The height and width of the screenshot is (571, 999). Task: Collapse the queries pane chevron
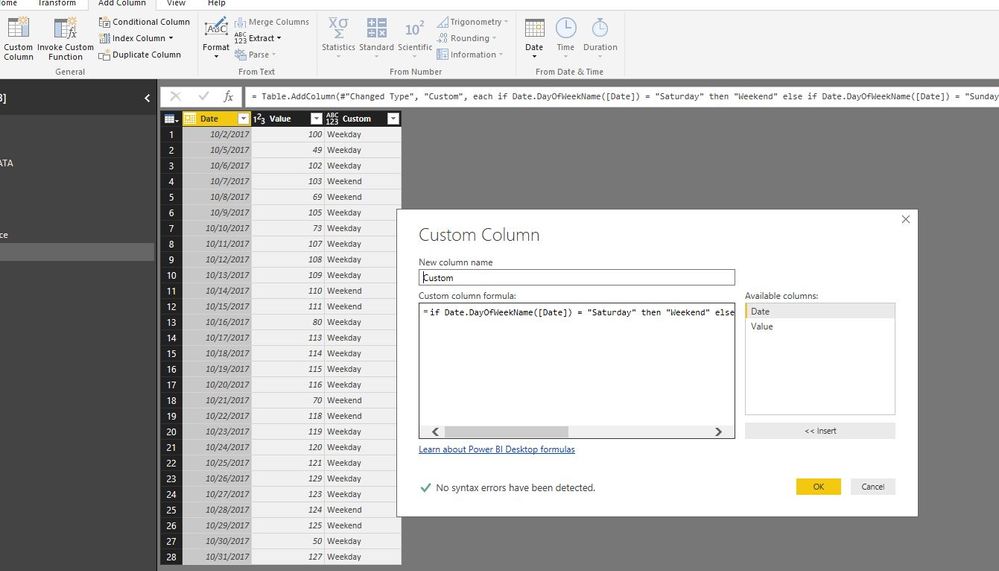pos(147,98)
